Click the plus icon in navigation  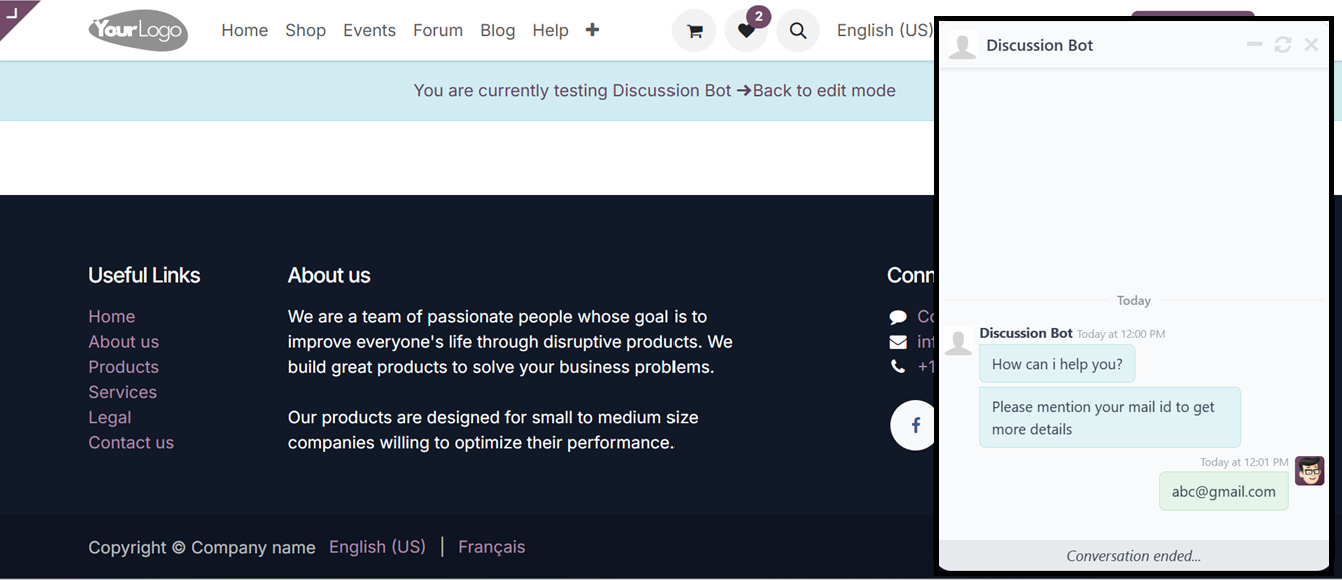[592, 30]
